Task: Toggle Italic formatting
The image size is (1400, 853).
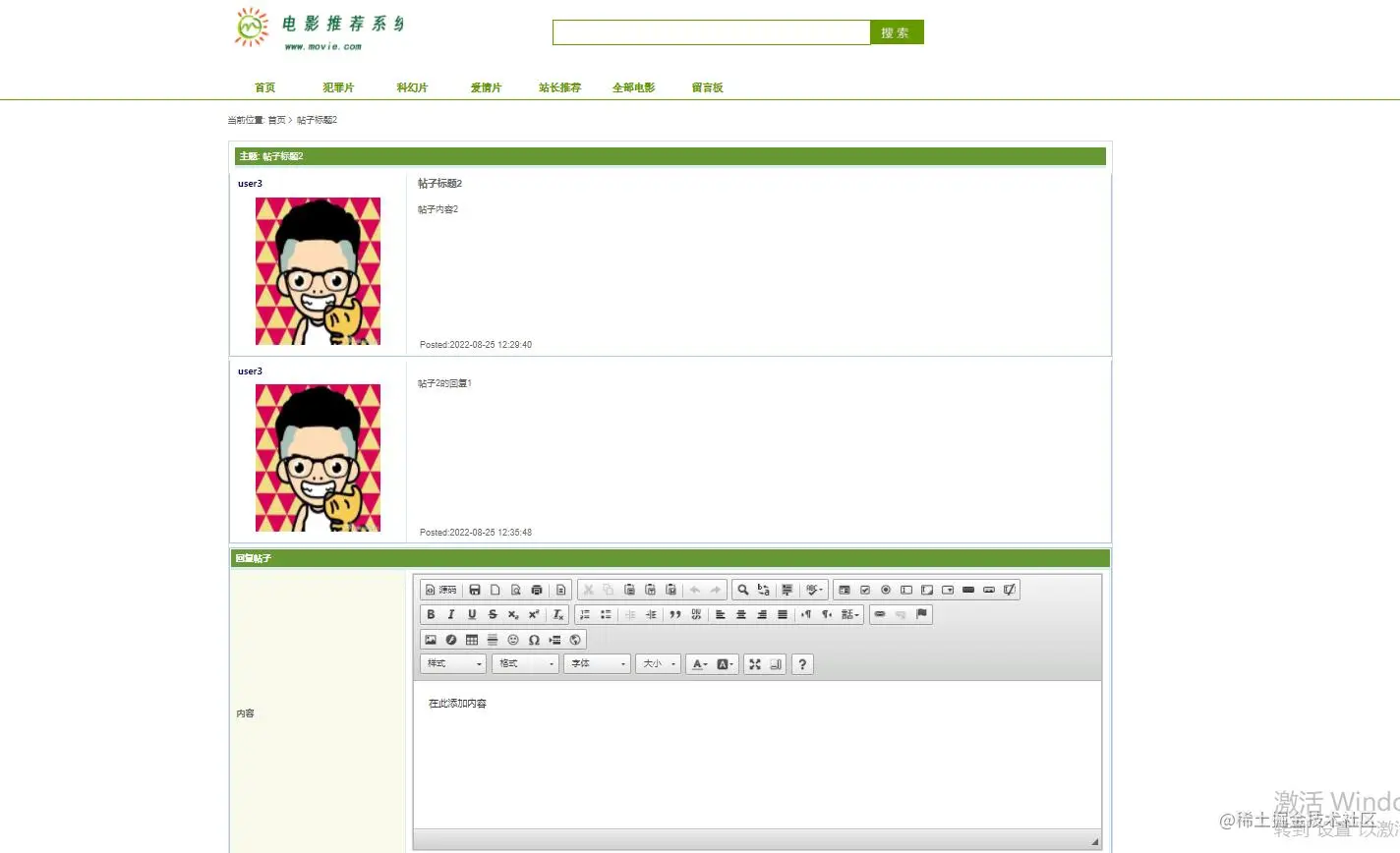Action: click(x=451, y=614)
